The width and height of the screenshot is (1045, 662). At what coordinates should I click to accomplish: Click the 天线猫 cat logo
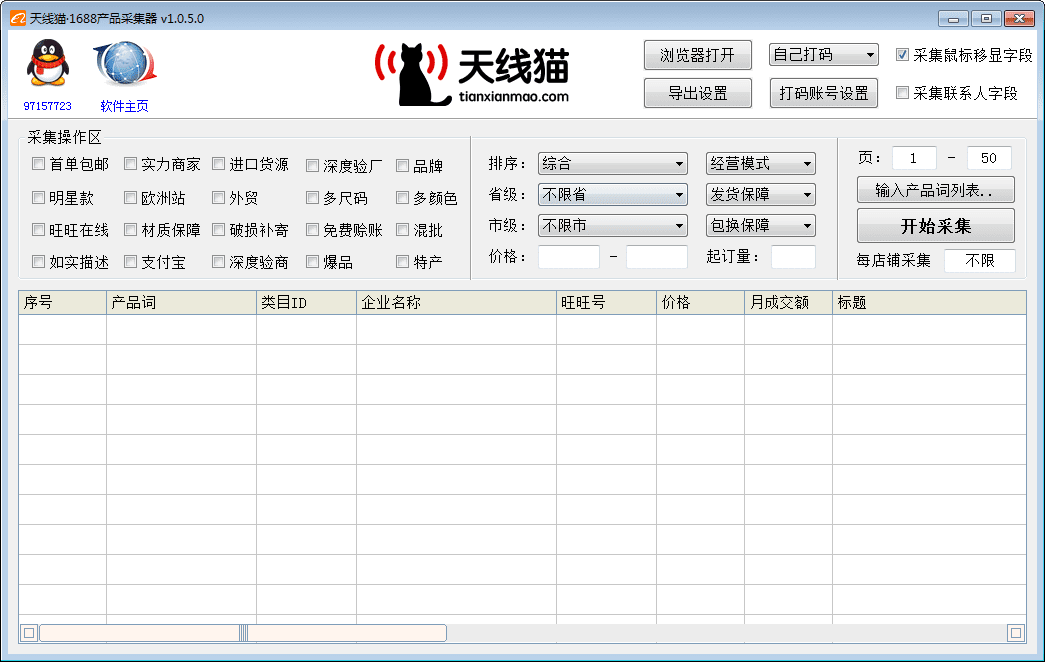click(x=472, y=74)
